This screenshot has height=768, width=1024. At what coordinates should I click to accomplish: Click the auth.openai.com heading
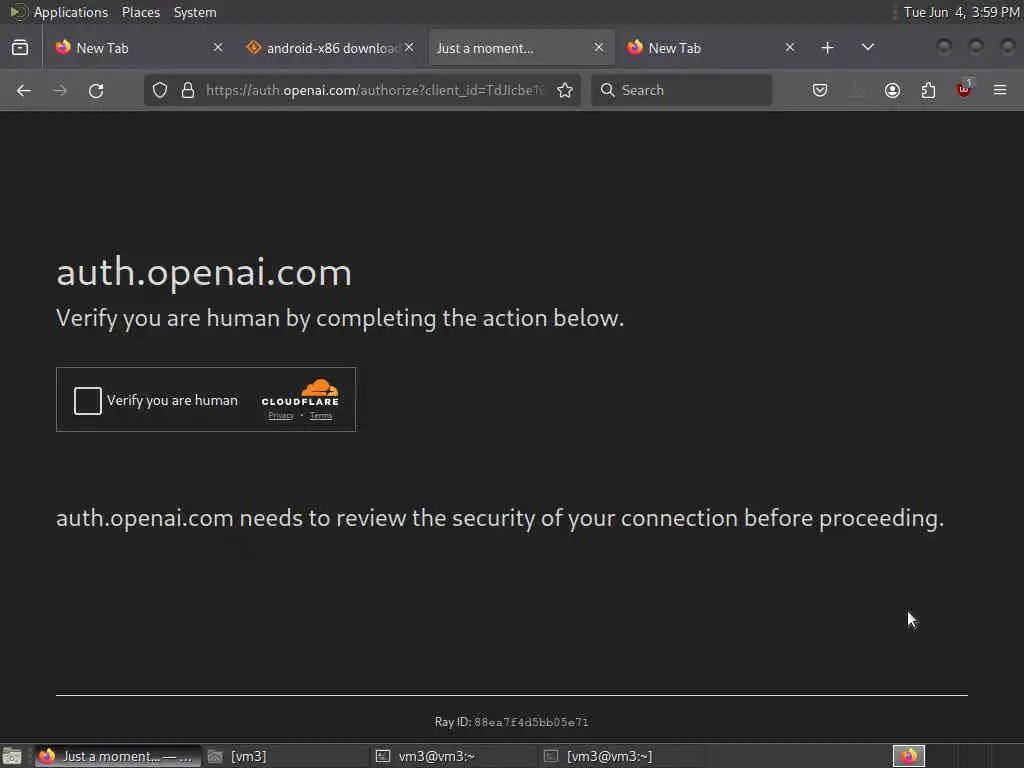point(204,273)
